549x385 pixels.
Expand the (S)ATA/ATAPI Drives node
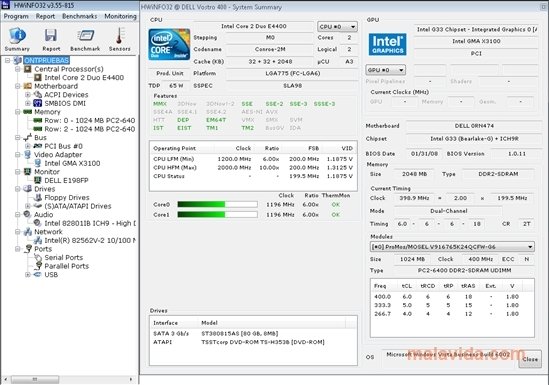(x=28, y=206)
